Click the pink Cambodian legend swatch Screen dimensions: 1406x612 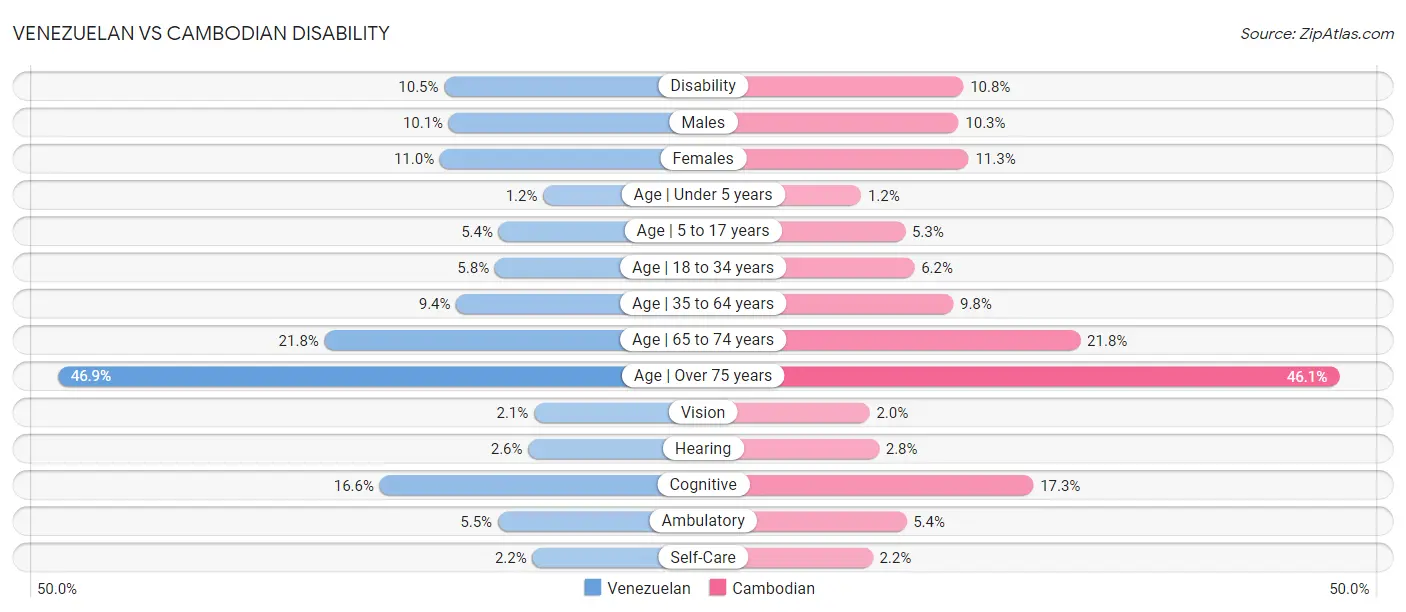(x=718, y=588)
